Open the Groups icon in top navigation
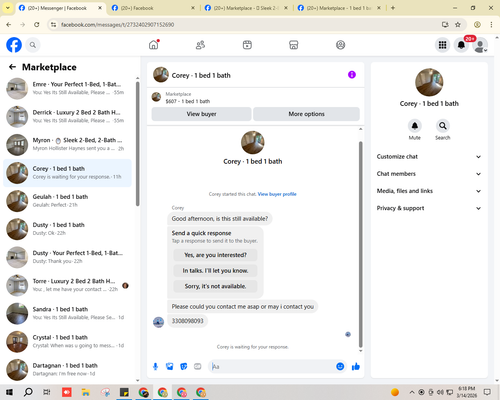Screen dimensions: 500x400 pos(340,45)
